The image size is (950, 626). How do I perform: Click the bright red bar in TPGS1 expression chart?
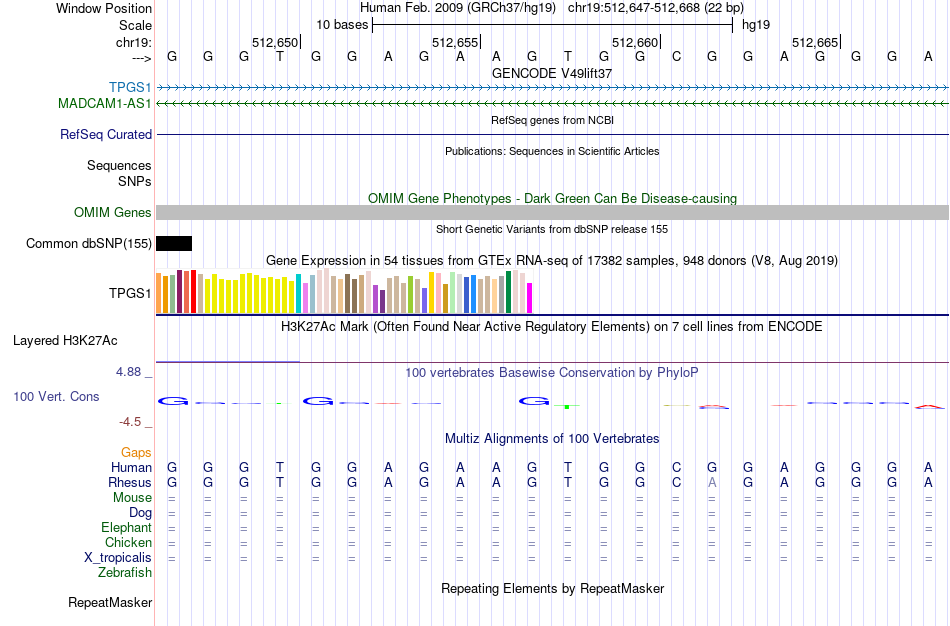click(x=193, y=291)
